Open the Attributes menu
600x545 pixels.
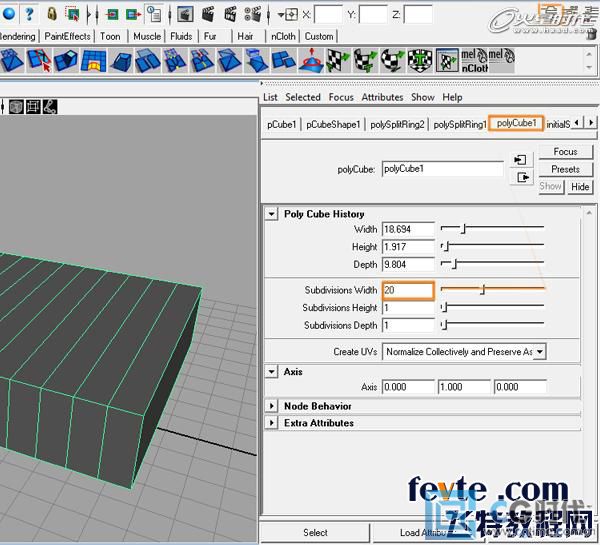382,97
